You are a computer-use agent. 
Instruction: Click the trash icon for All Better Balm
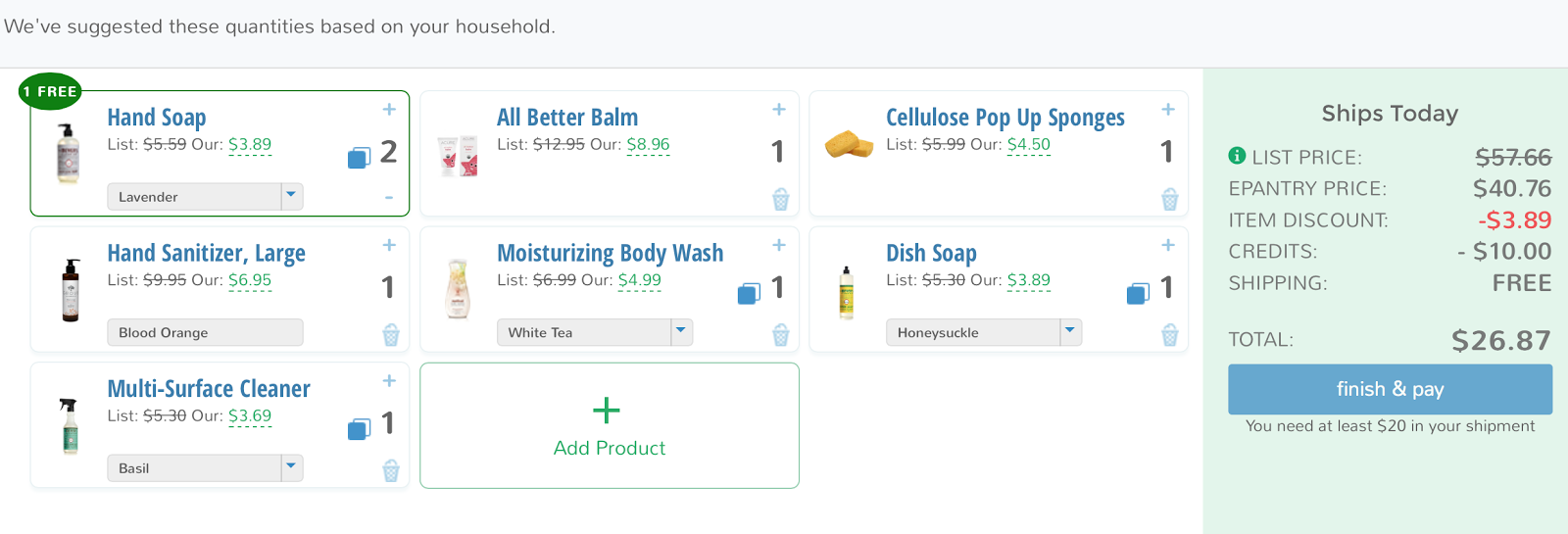(x=780, y=199)
